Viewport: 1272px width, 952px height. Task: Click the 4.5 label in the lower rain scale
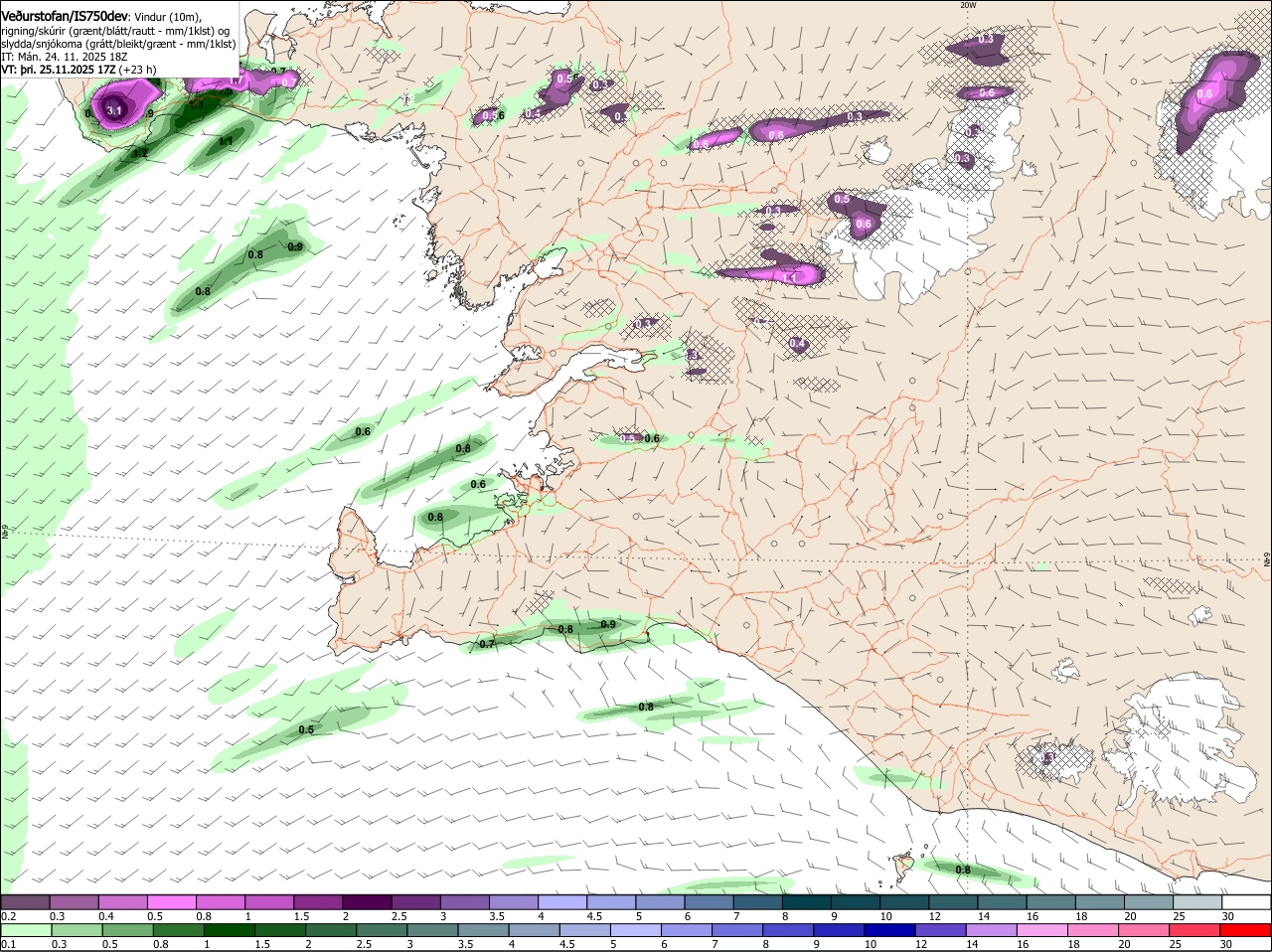coord(567,945)
